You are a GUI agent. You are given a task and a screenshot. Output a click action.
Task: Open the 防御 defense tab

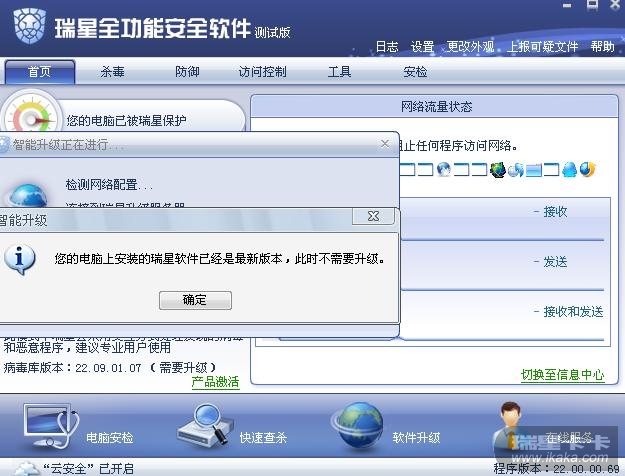(187, 72)
